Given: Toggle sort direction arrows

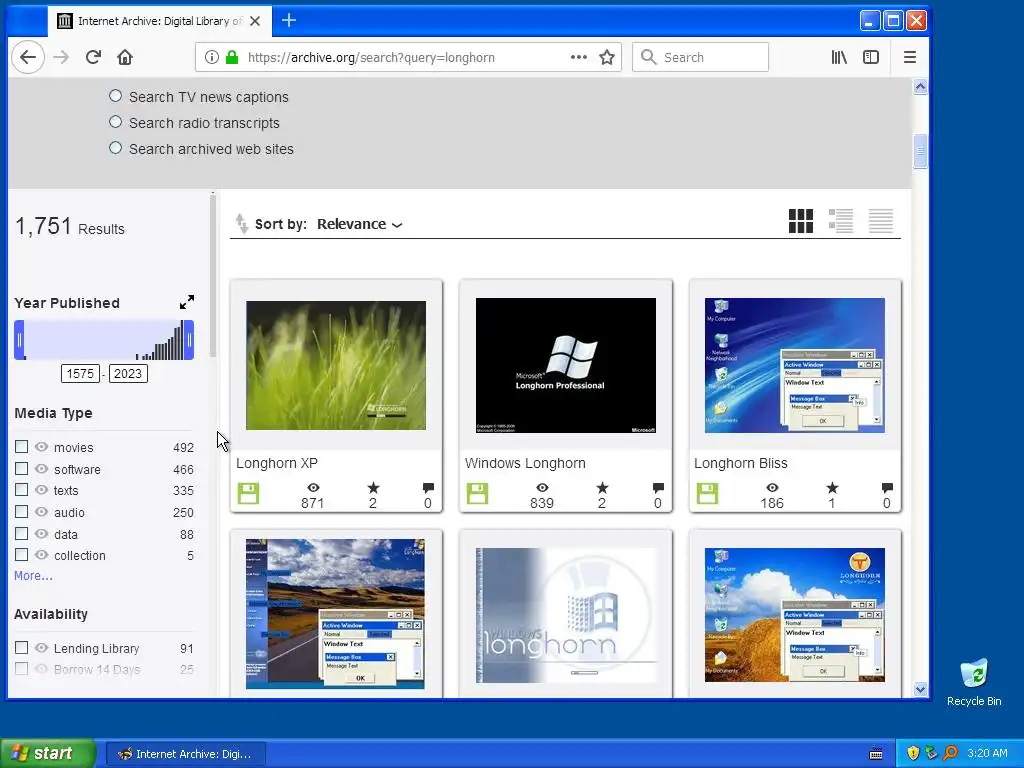Looking at the screenshot, I should (242, 223).
